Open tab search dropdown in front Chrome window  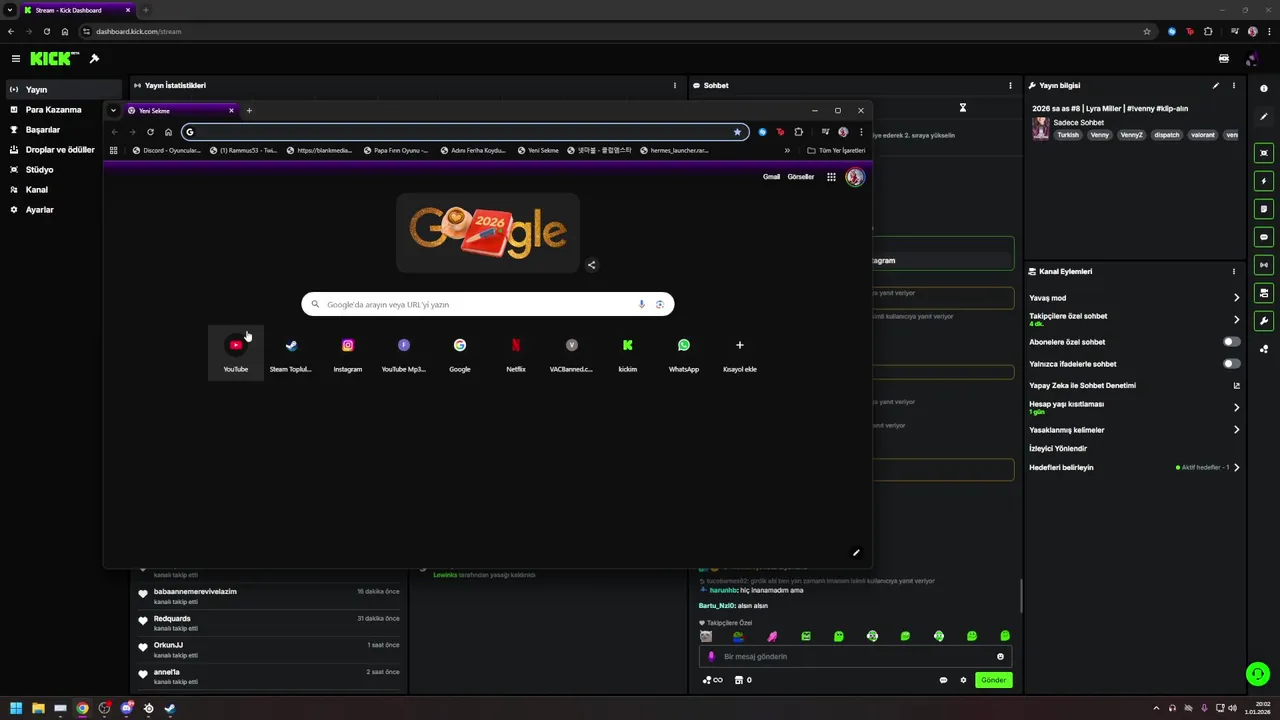tap(113, 111)
